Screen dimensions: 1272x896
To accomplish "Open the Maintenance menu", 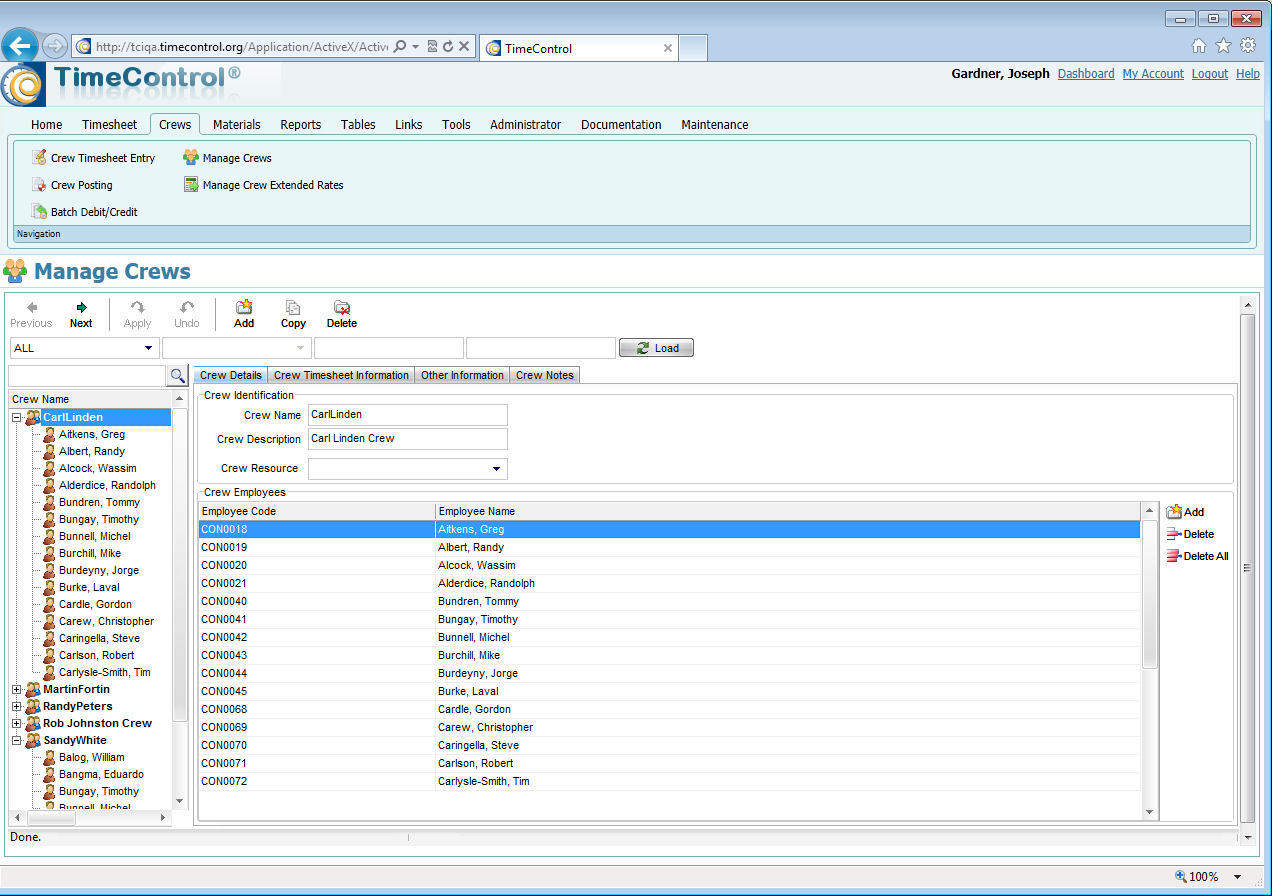I will point(715,125).
